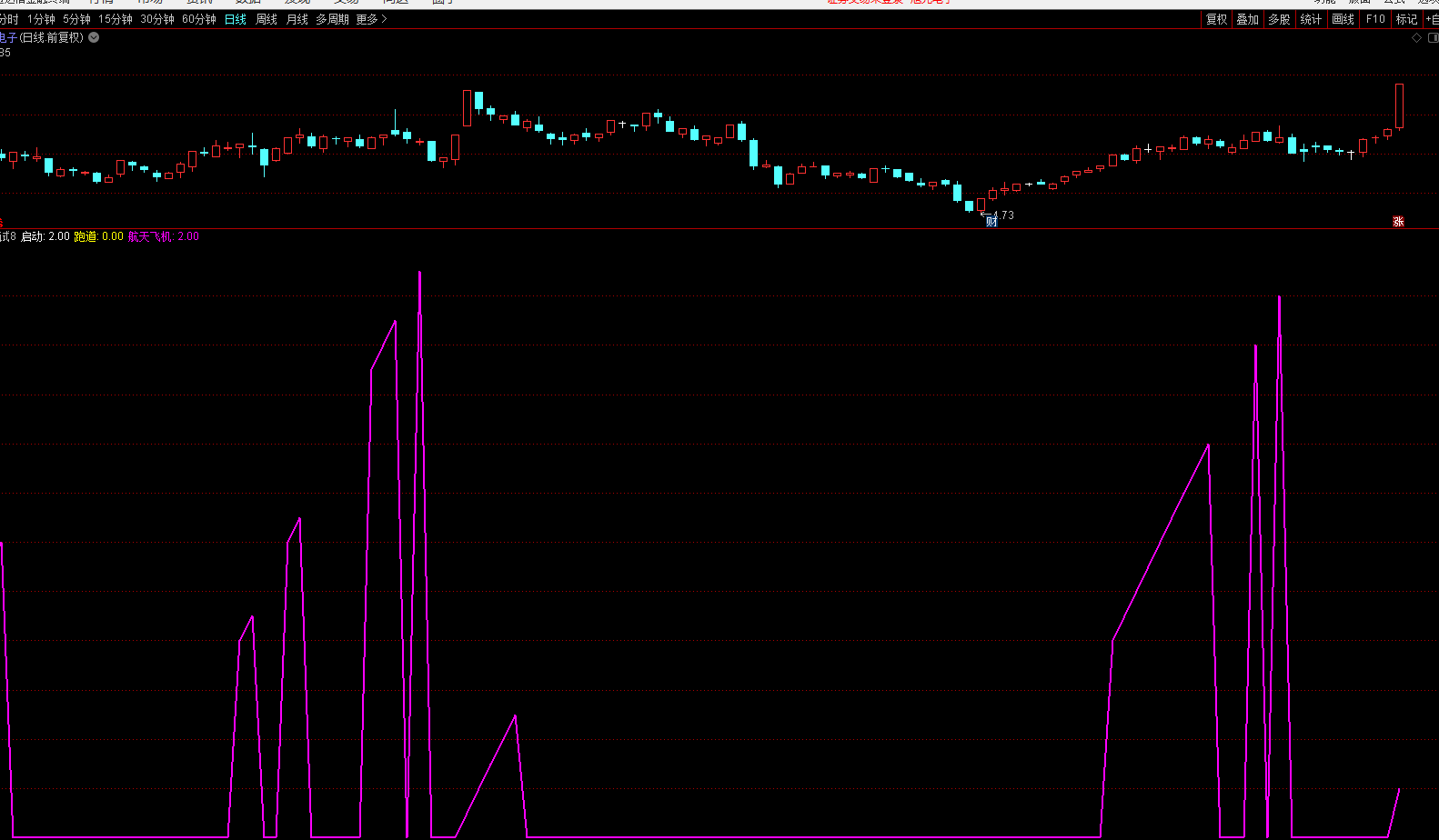Open the 多周期 multi-period view
Viewport: 1439px width, 840px height.
pyautogui.click(x=332, y=19)
